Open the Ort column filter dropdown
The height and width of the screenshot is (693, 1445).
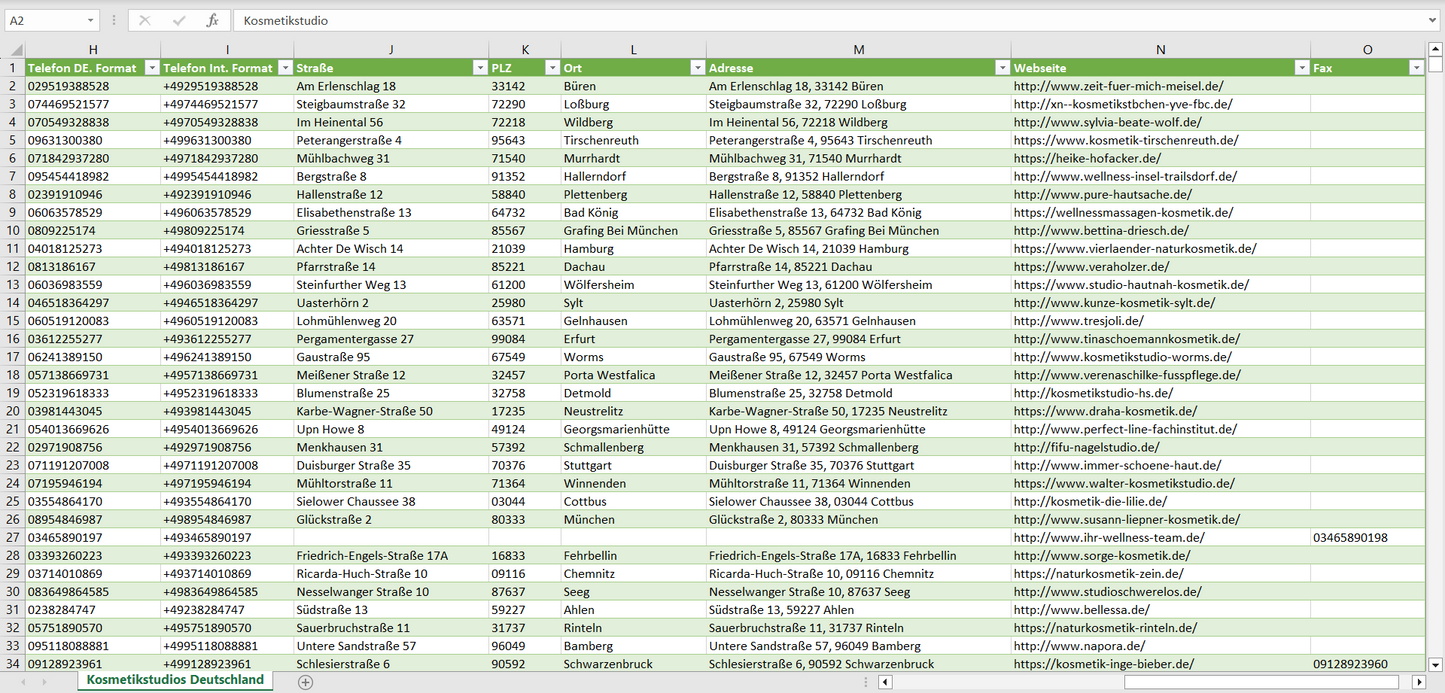(x=697, y=68)
